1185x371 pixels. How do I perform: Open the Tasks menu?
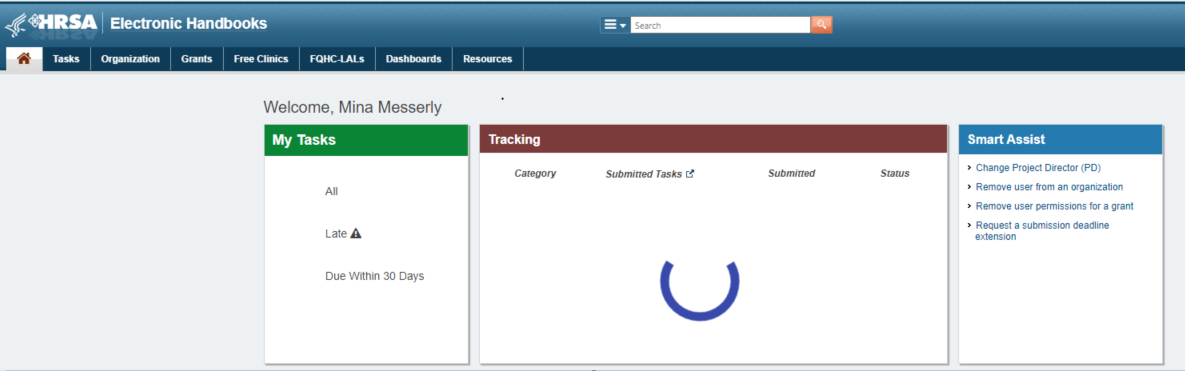pyautogui.click(x=67, y=59)
